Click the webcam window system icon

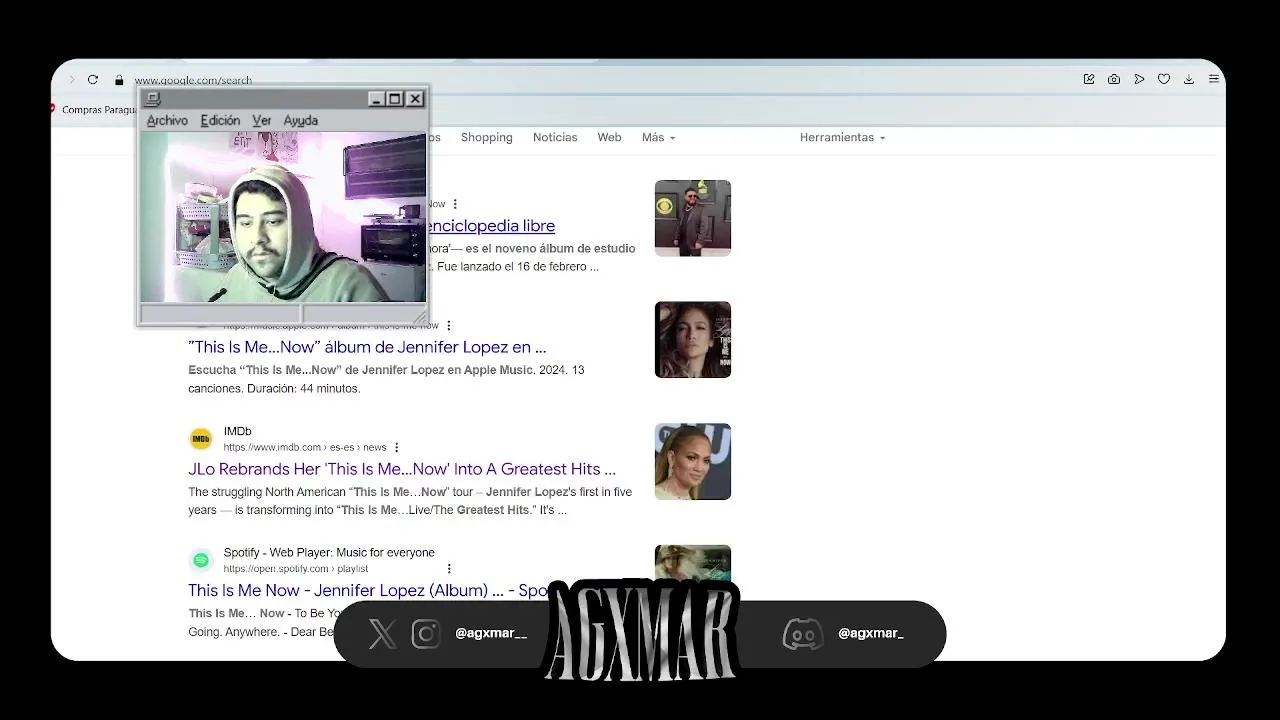pyautogui.click(x=152, y=99)
